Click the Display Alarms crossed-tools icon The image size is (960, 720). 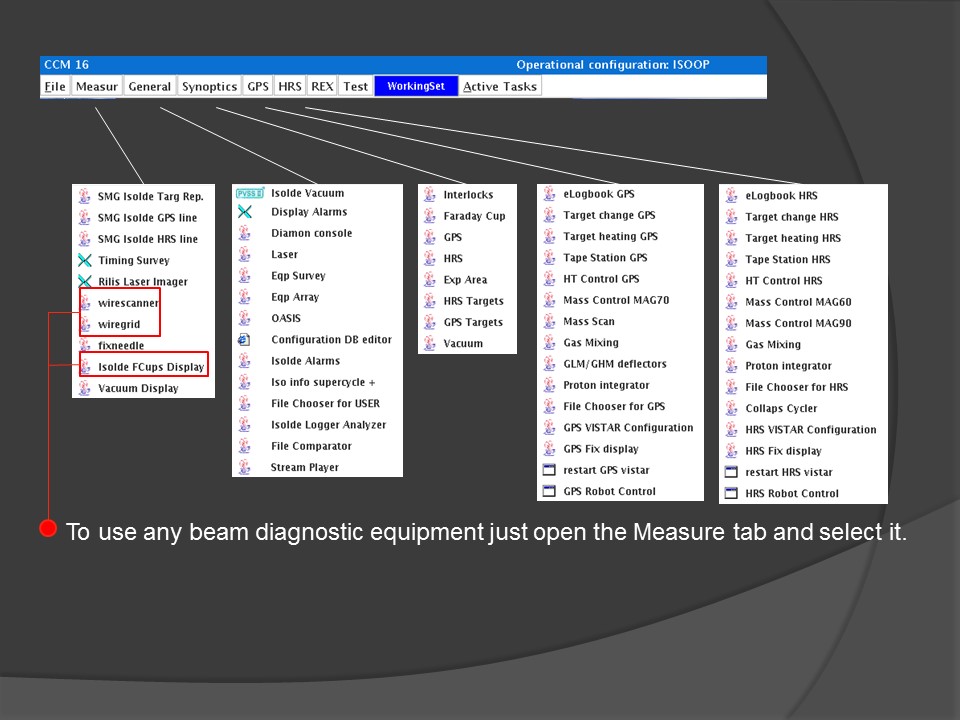245,212
